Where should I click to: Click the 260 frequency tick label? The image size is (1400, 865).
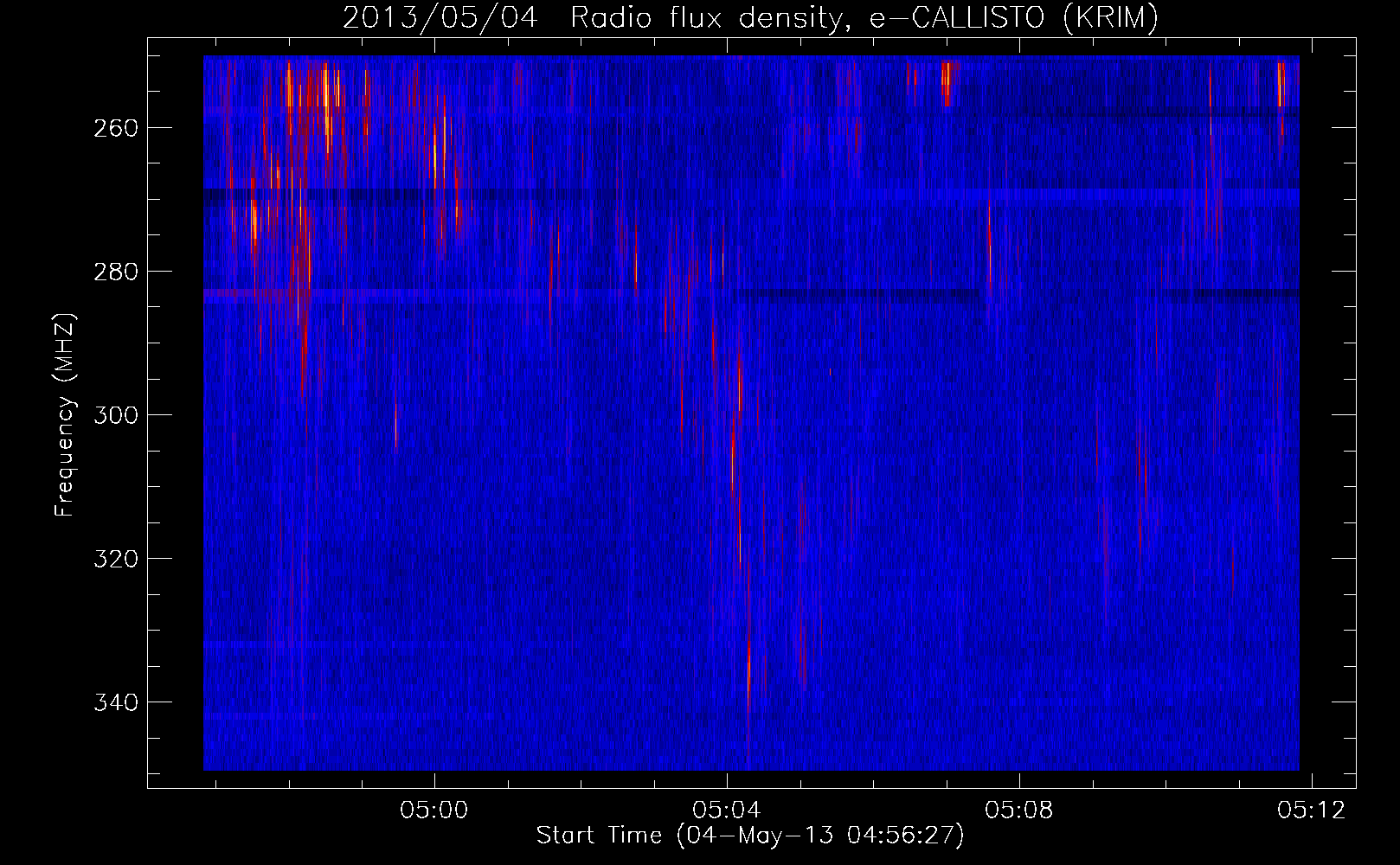pos(115,128)
